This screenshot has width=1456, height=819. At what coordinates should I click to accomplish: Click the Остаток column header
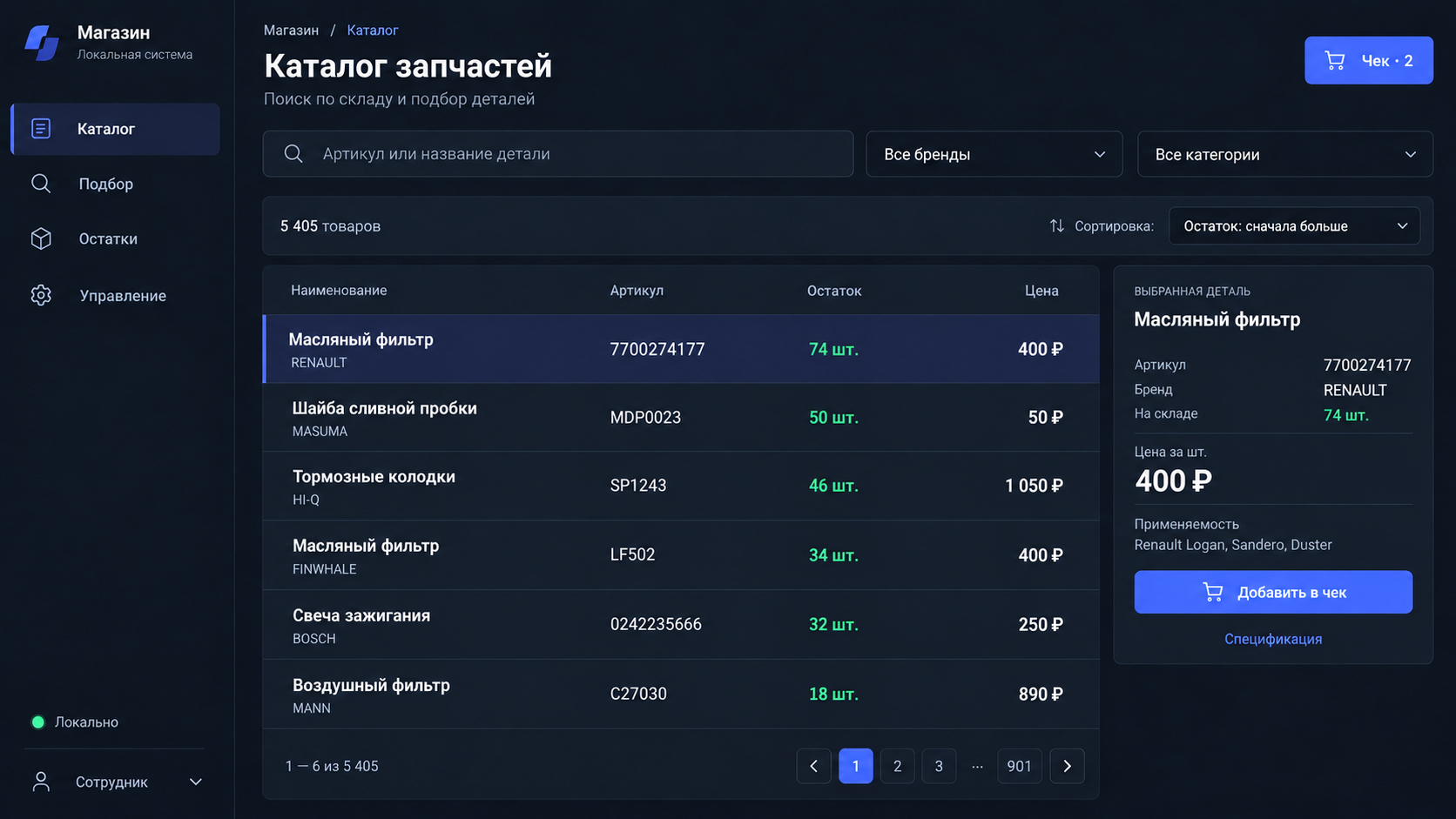tap(833, 291)
